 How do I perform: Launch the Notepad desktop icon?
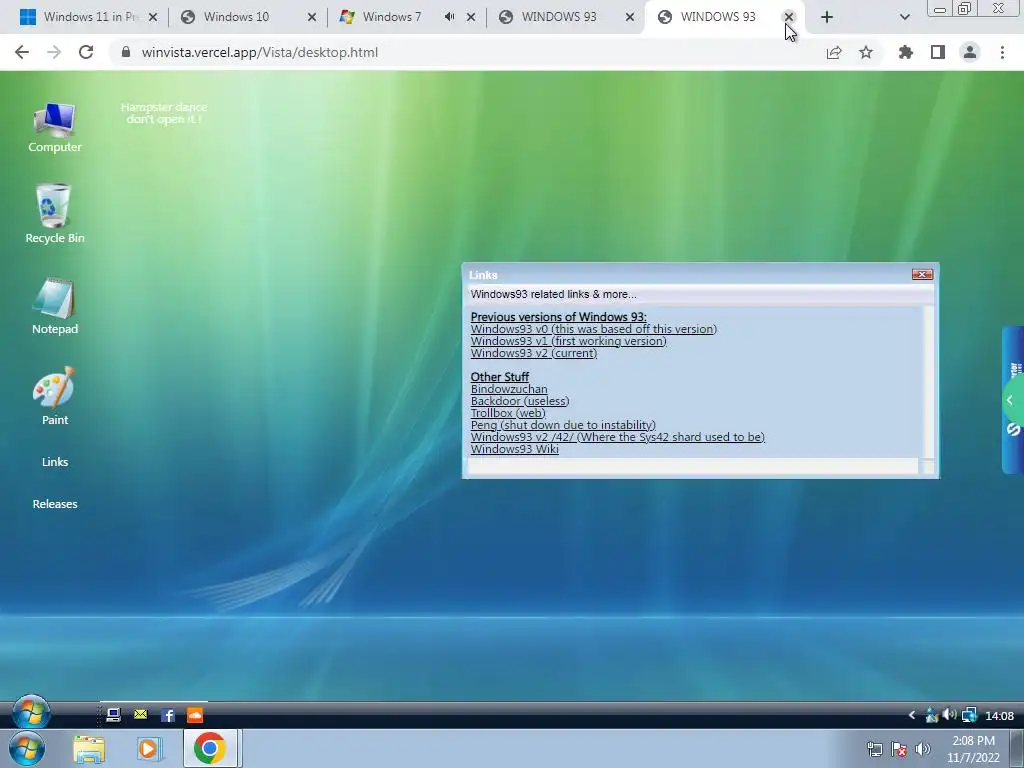pos(55,307)
